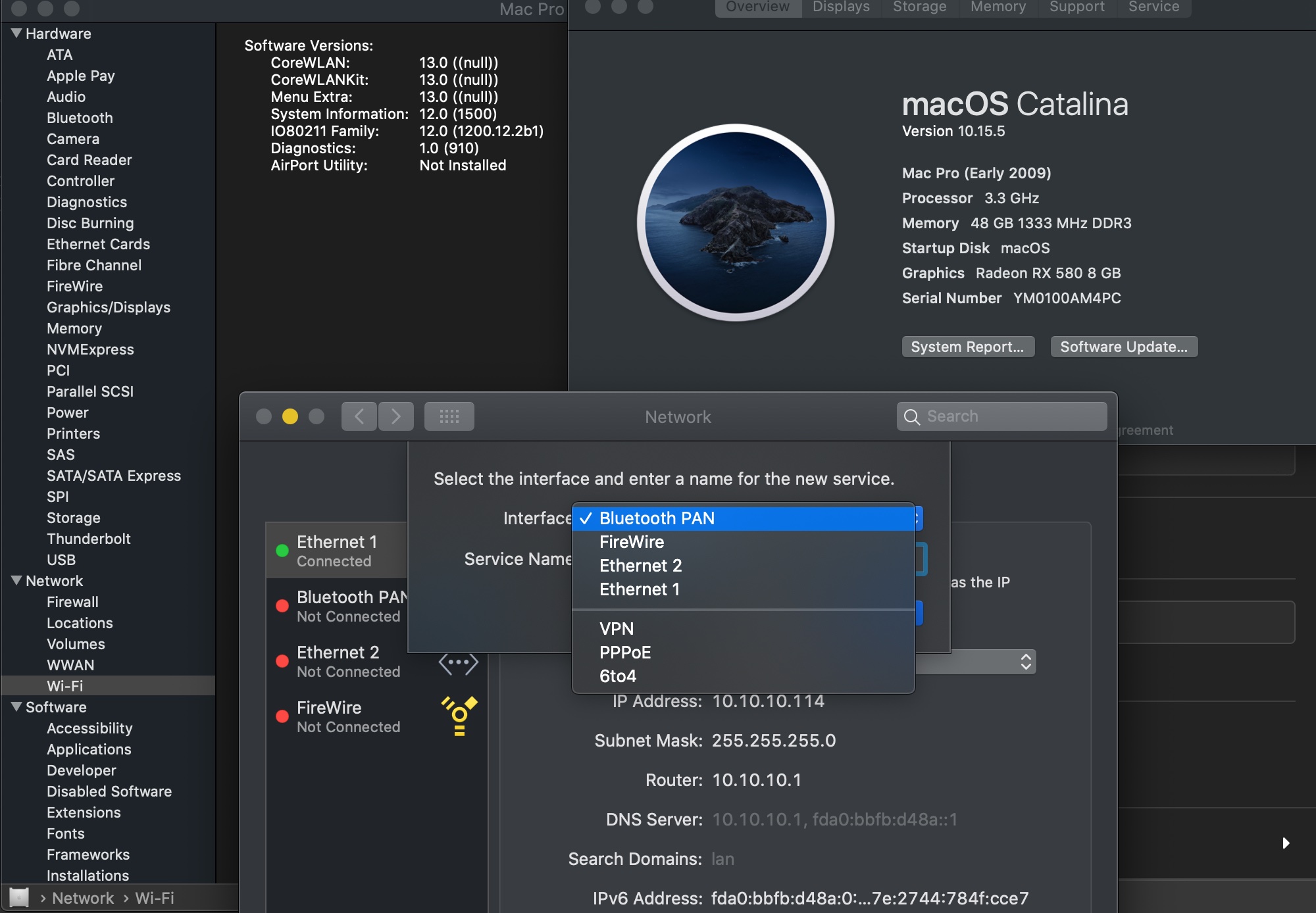The image size is (1316, 913).
Task: Choose Ethernet 2 from the Interface menu
Action: (x=744, y=566)
